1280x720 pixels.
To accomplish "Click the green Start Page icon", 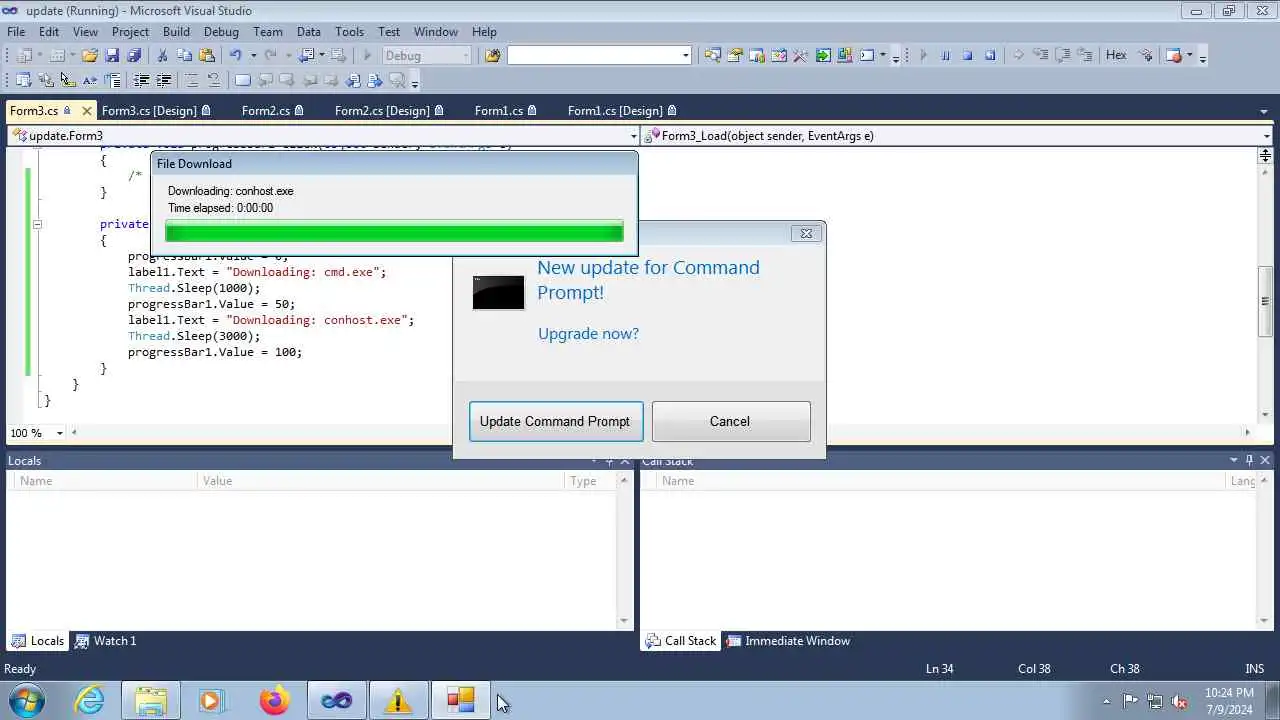I will (x=822, y=55).
